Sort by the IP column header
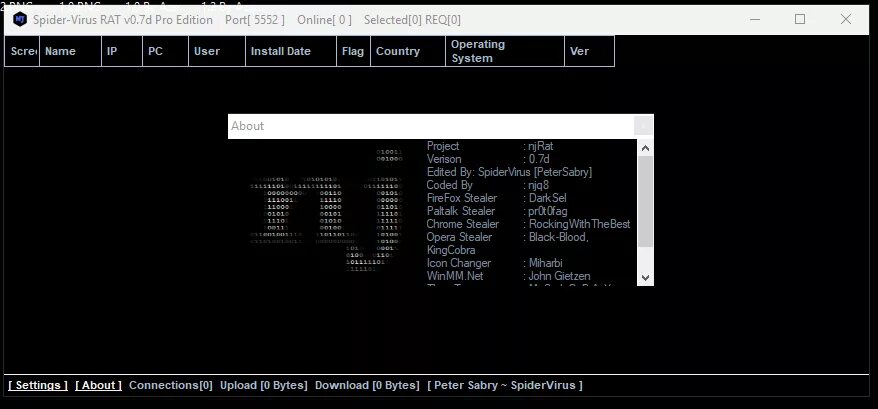The width and height of the screenshot is (878, 409). pos(122,51)
